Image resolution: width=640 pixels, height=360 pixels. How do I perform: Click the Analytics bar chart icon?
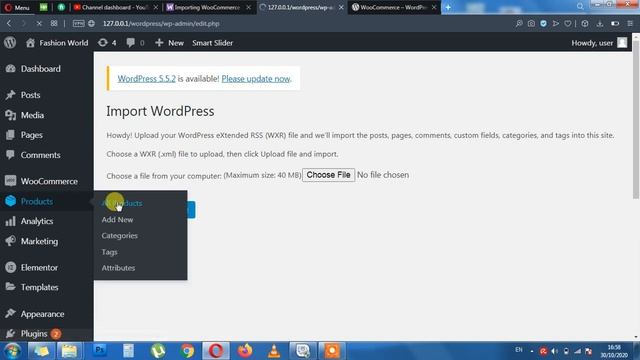[10, 221]
